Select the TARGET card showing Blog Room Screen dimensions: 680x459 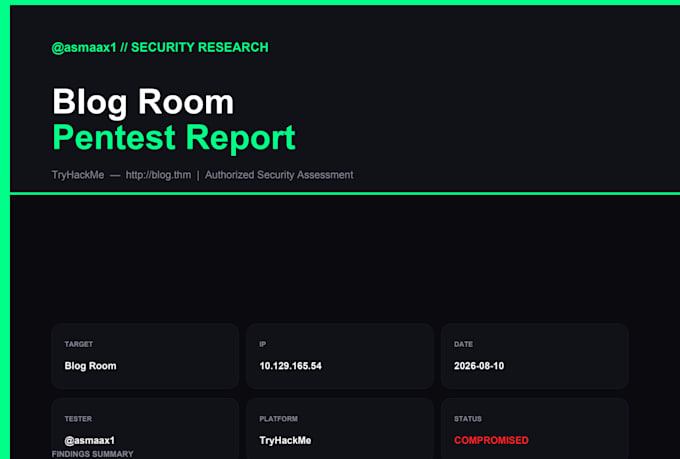click(145, 356)
